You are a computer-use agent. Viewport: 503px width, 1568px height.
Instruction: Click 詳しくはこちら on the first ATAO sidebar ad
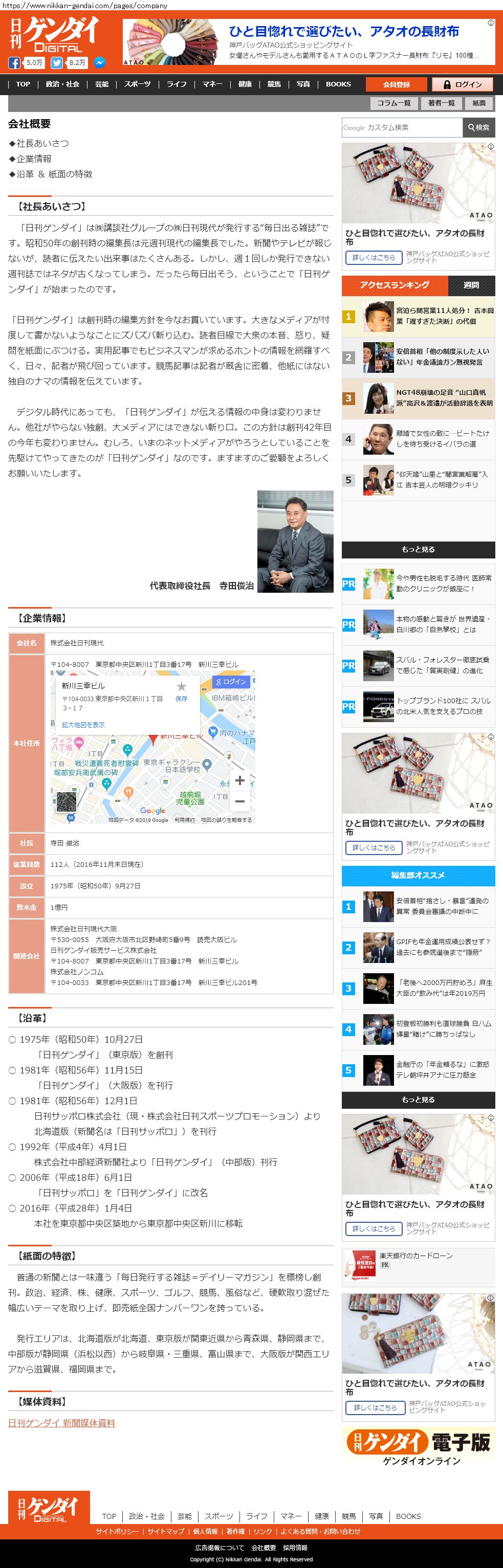[x=374, y=257]
